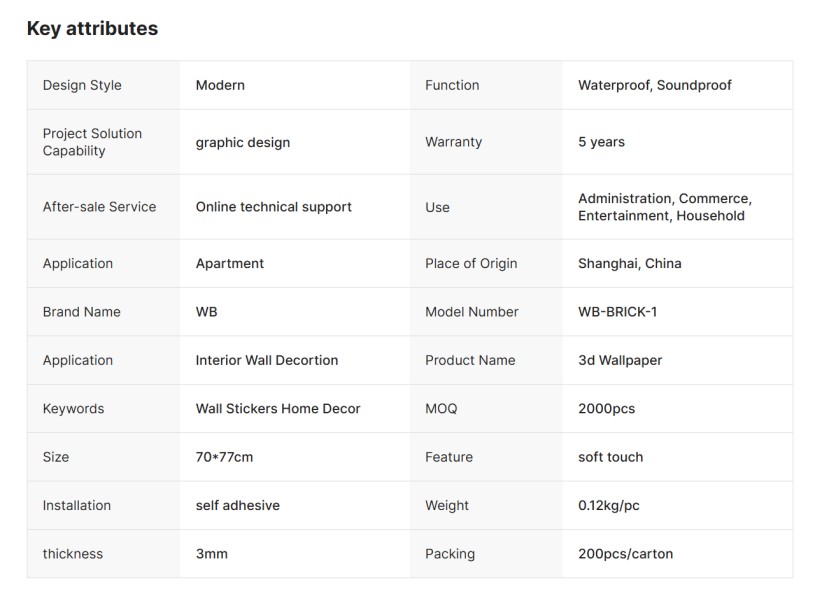Image resolution: width=830 pixels, height=590 pixels.
Task: Select the soft touch feature value
Action: click(610, 457)
